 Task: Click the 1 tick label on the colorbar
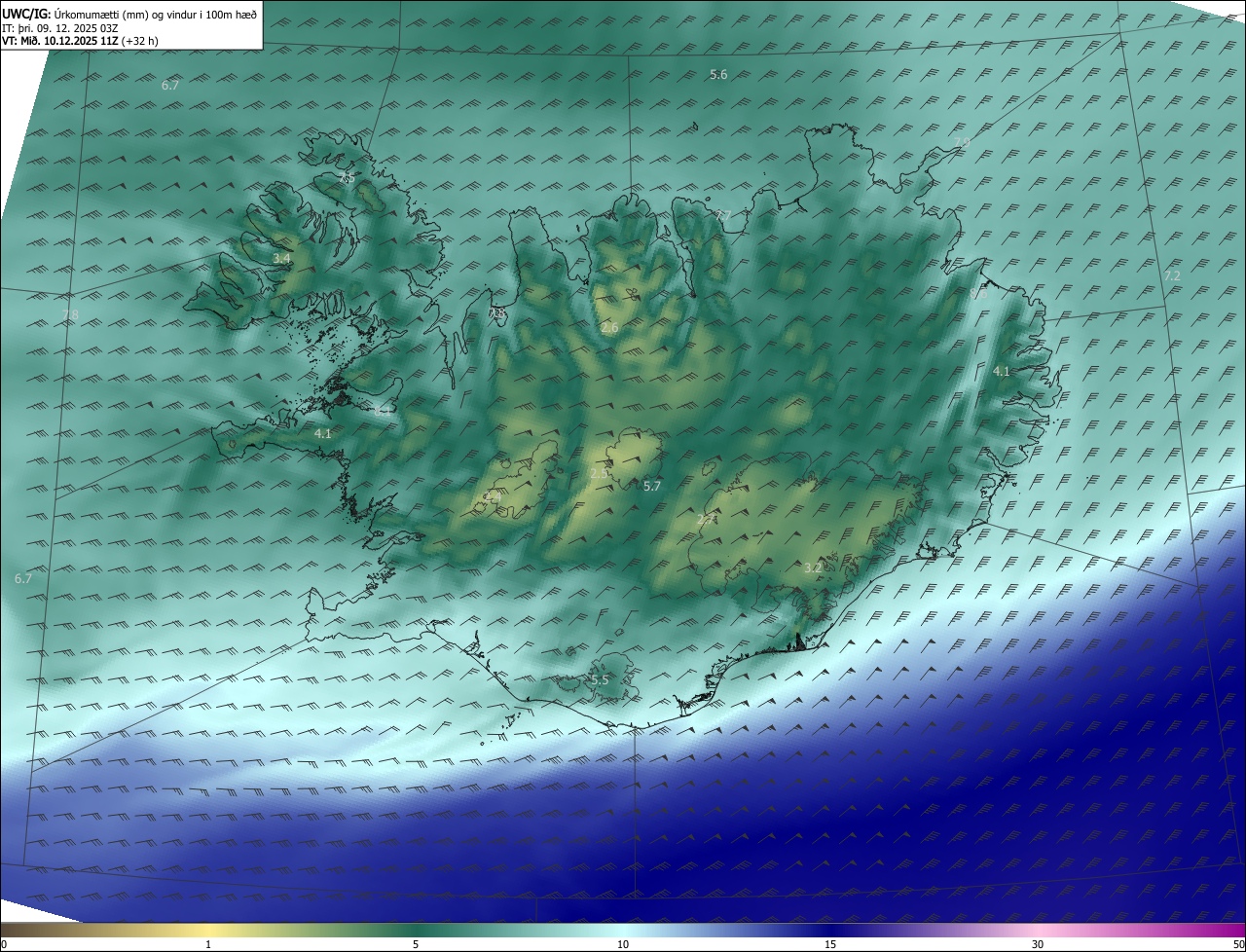pos(208,944)
